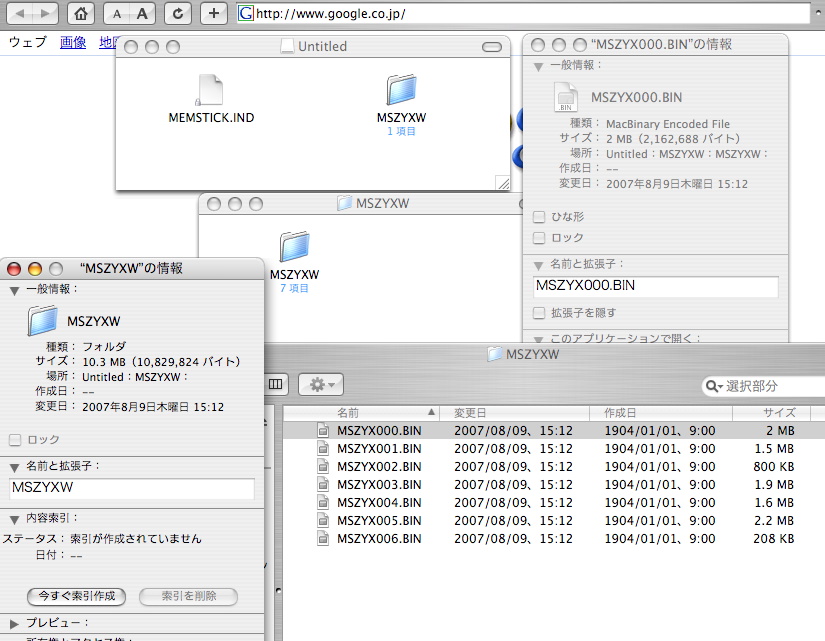825x641 pixels.
Task: Click 今すぐ索引作成 button
Action: tap(76, 596)
